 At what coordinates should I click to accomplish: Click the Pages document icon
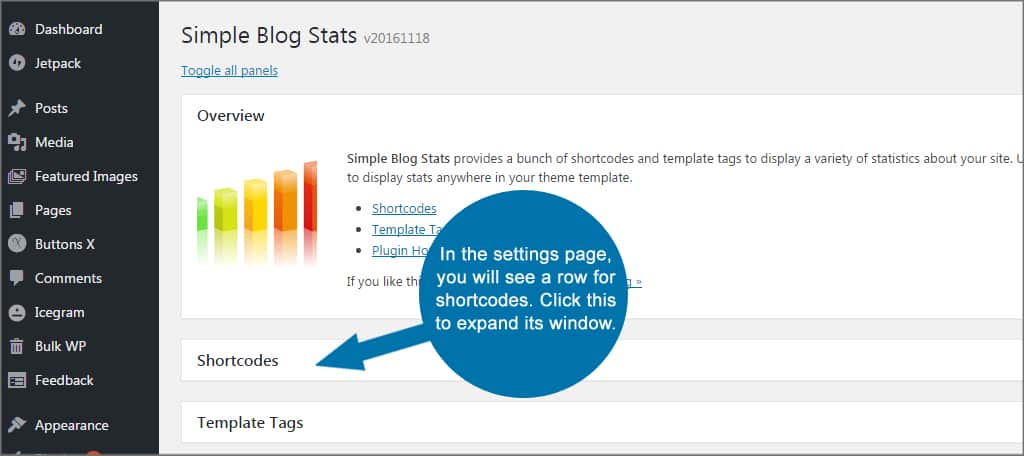point(16,210)
